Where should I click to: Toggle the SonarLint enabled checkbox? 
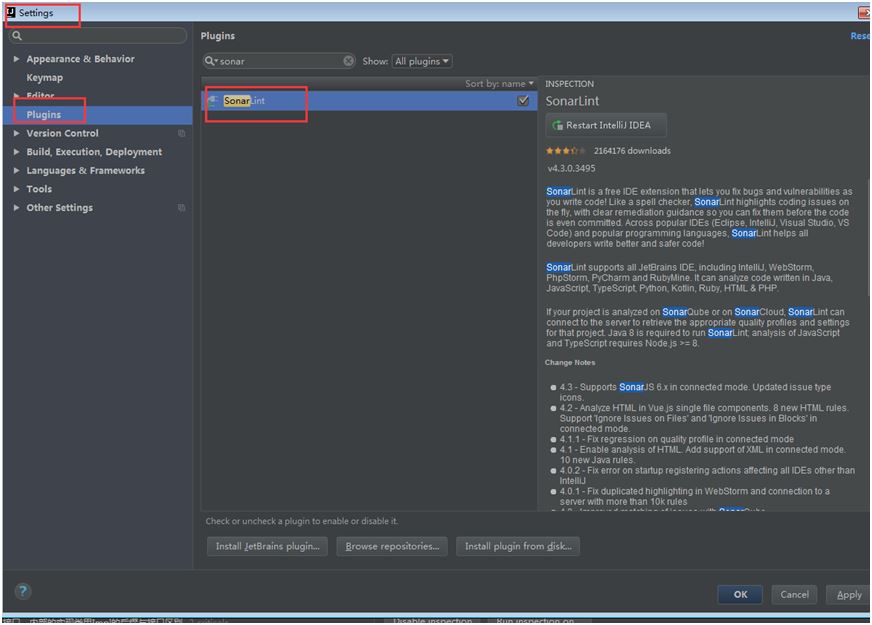523,101
